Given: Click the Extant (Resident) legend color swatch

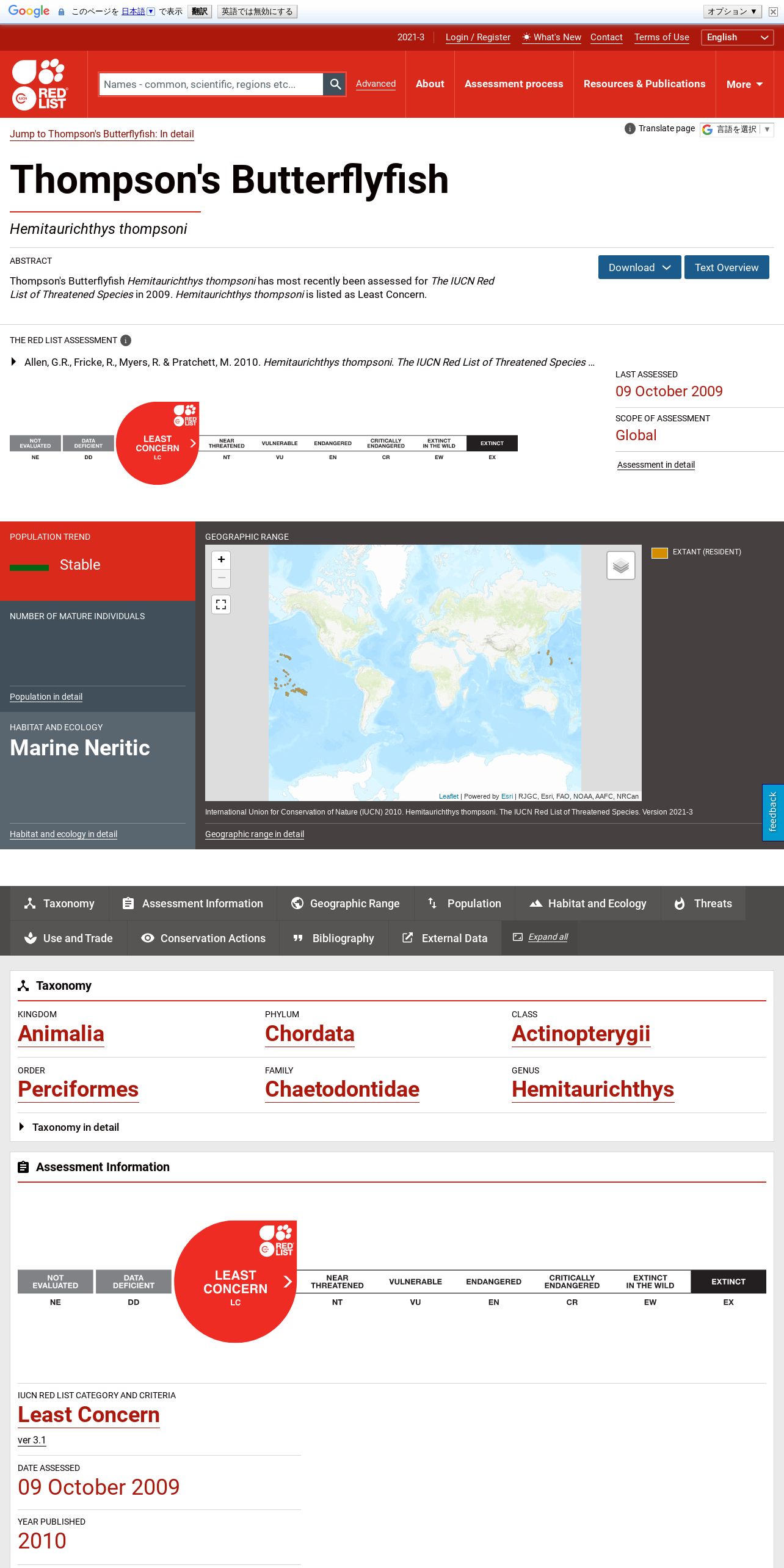Looking at the screenshot, I should (x=659, y=553).
